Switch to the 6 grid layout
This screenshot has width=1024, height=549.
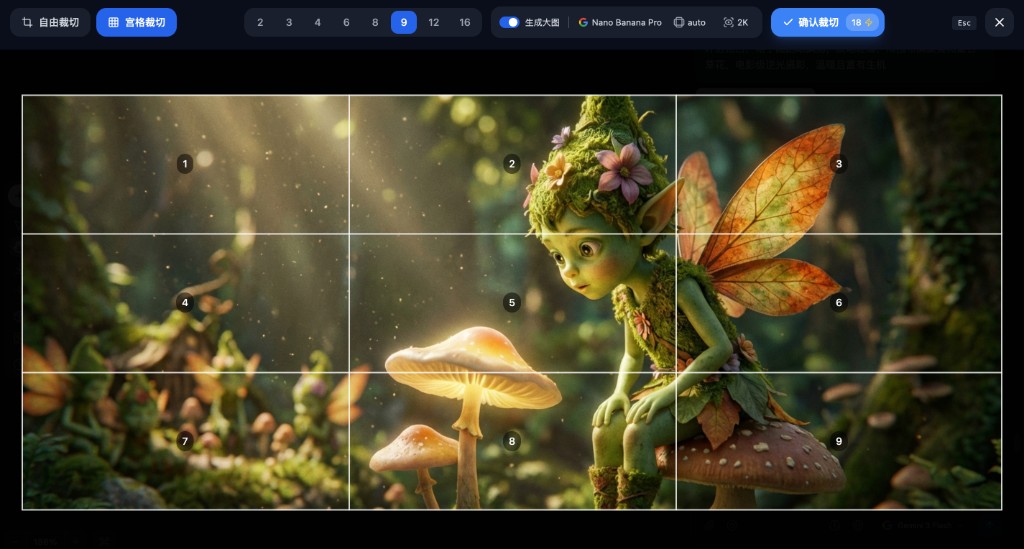tap(346, 22)
